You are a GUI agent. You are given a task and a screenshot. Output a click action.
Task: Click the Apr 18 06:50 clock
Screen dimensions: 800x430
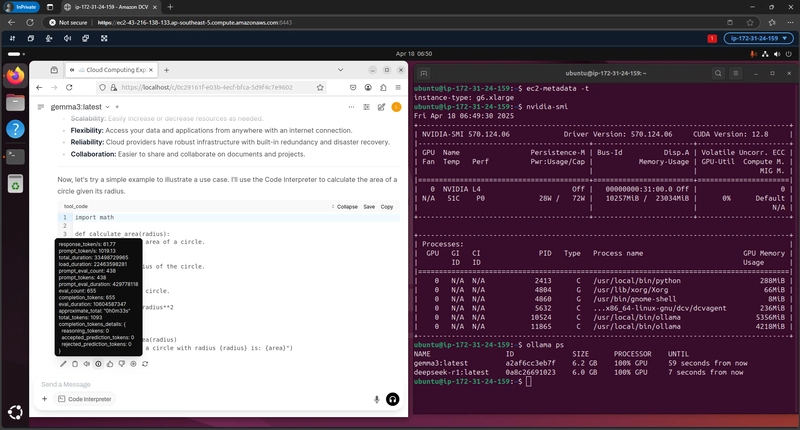tap(414, 54)
